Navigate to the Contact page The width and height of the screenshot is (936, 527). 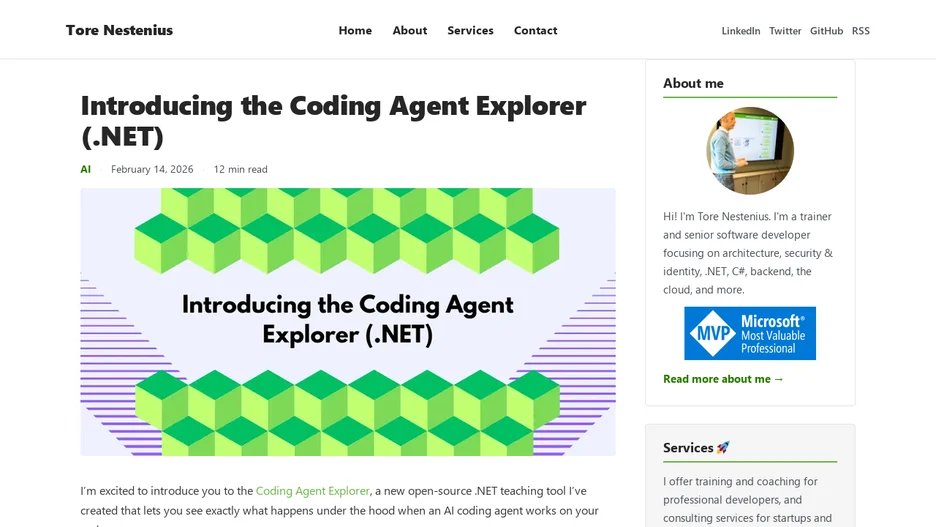(535, 30)
